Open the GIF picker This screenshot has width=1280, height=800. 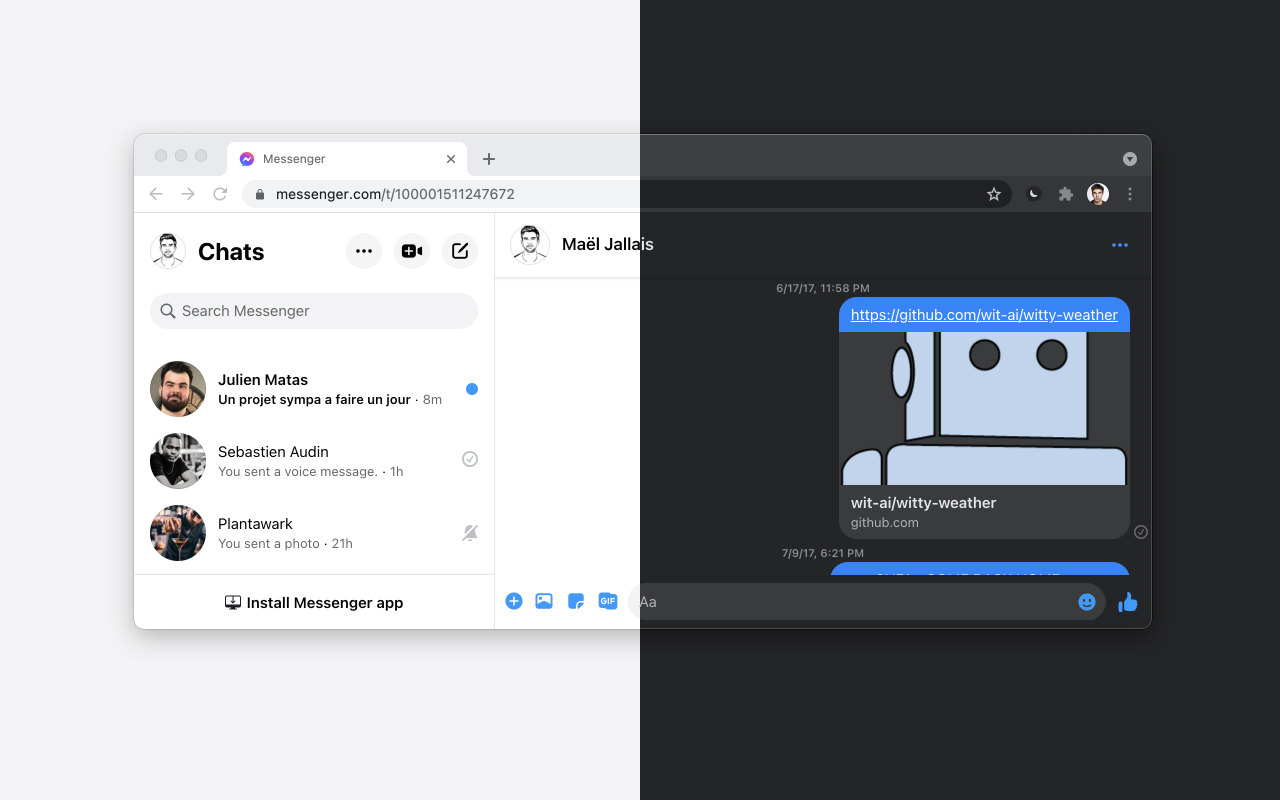[x=608, y=601]
